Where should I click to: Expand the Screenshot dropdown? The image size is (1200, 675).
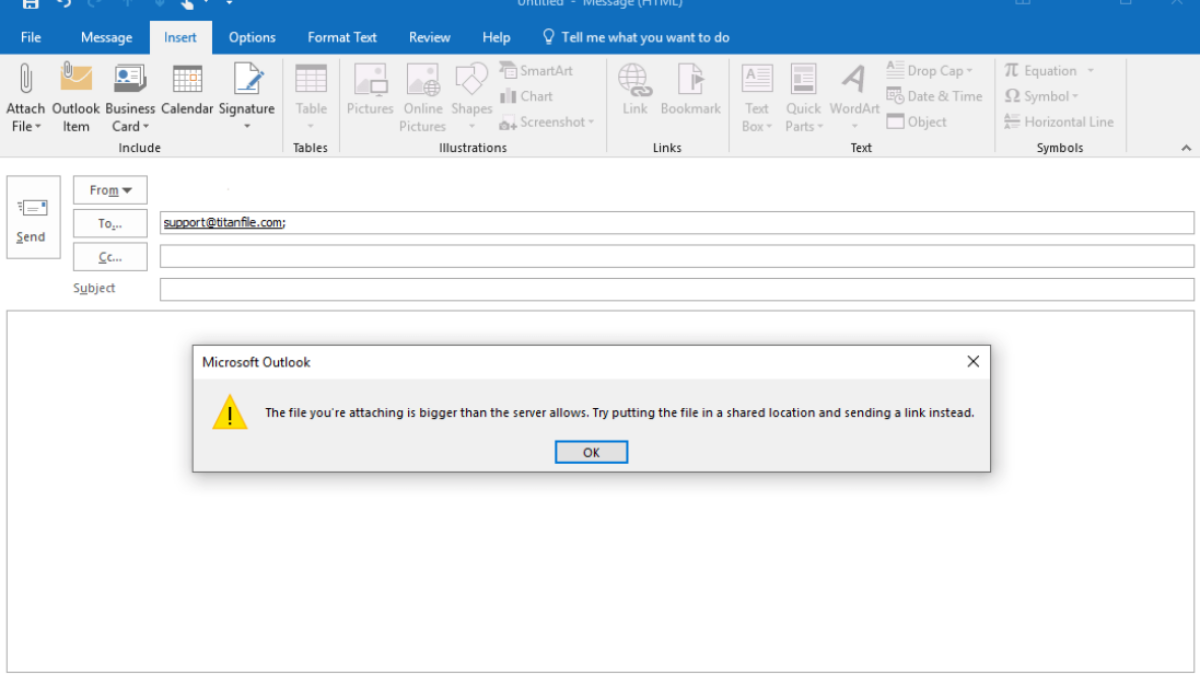[x=591, y=122]
